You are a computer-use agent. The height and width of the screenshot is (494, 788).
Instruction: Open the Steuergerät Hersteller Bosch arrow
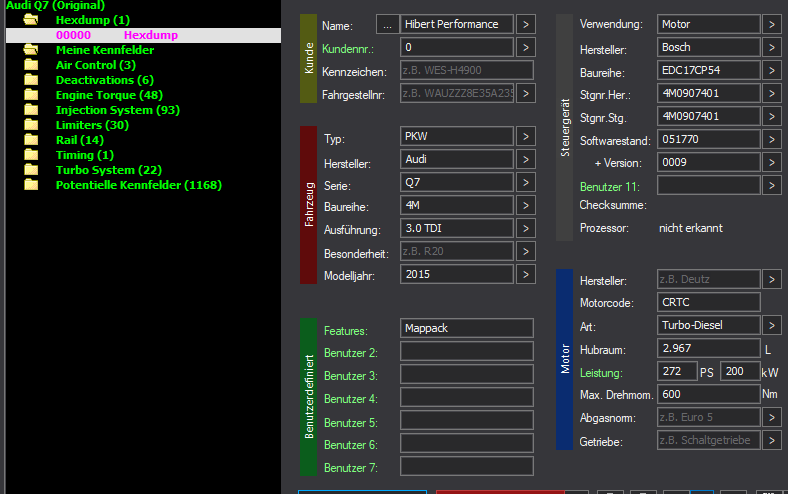tap(772, 47)
